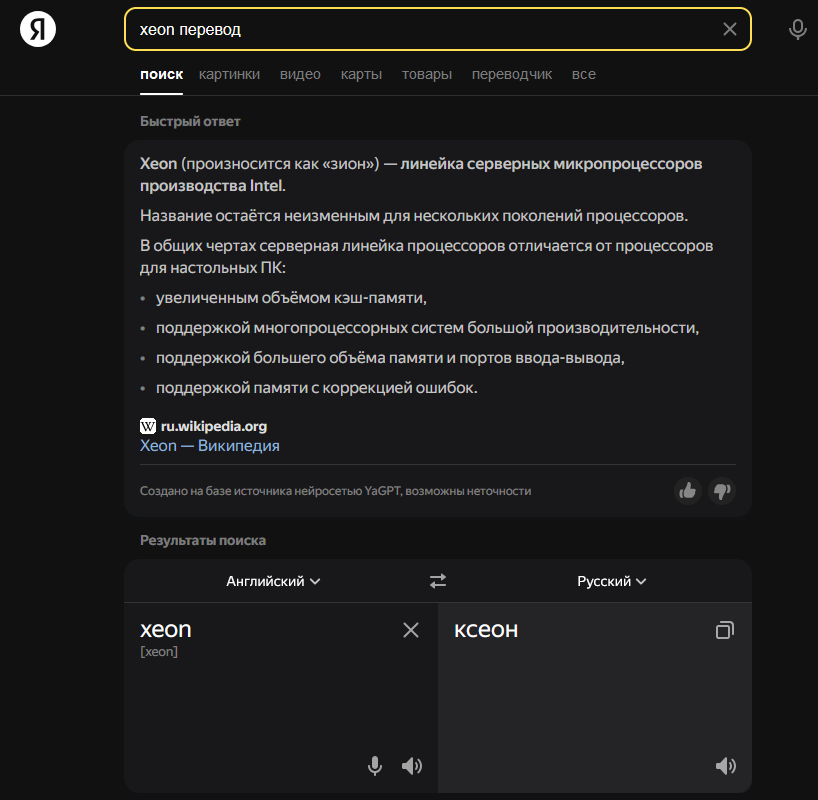Switch to the 'переводчик' tab
818x800 pixels.
(512, 74)
